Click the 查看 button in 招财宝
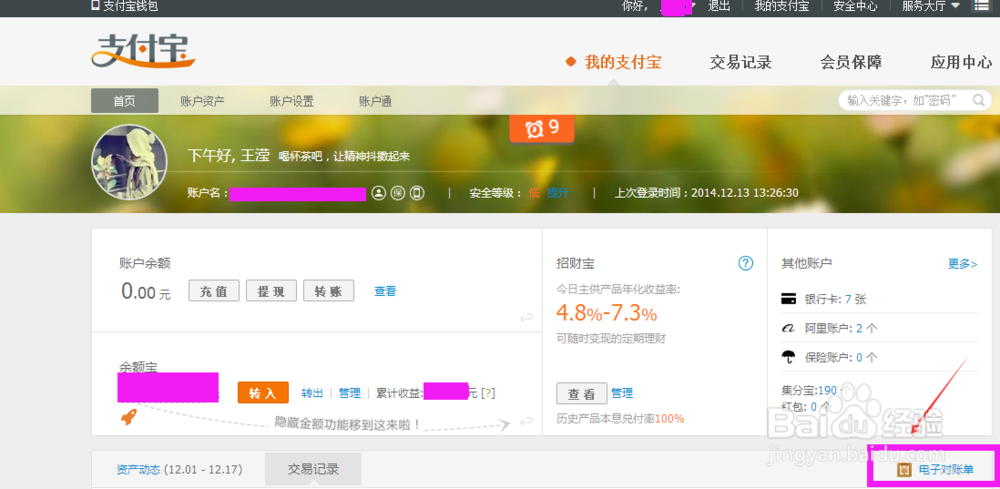This screenshot has width=1000, height=489. [582, 393]
